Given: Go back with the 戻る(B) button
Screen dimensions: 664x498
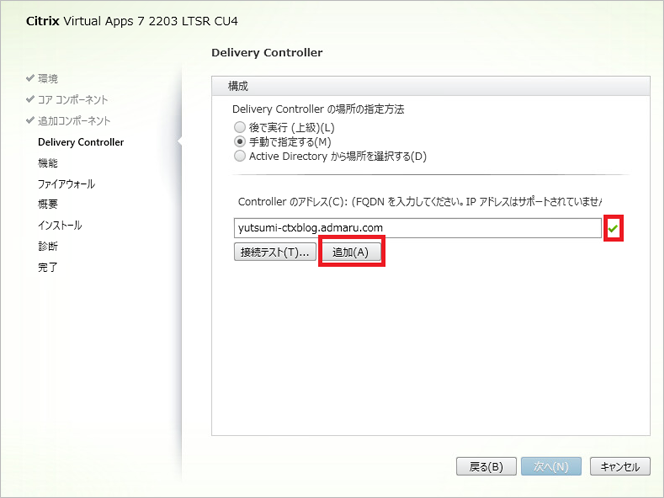Looking at the screenshot, I should [x=486, y=467].
